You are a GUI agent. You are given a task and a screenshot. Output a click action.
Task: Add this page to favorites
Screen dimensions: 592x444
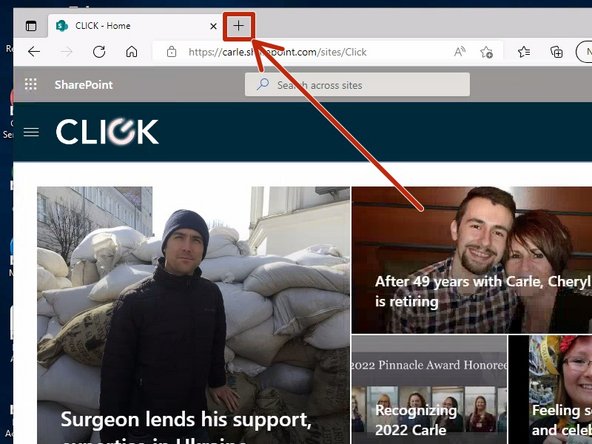pos(486,52)
